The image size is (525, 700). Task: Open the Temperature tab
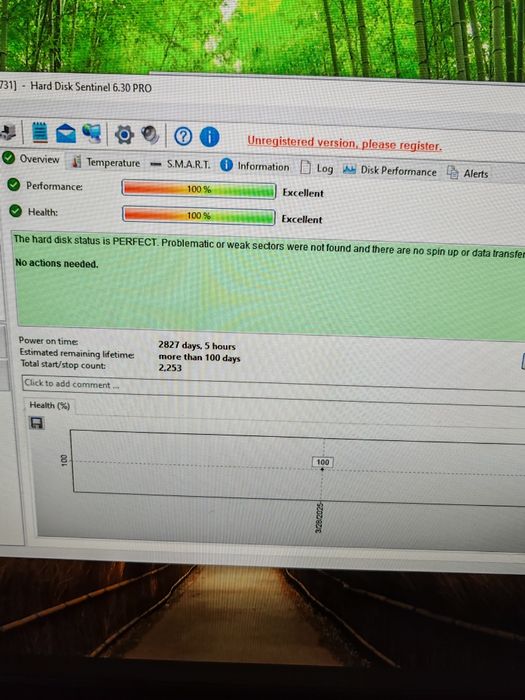click(106, 162)
